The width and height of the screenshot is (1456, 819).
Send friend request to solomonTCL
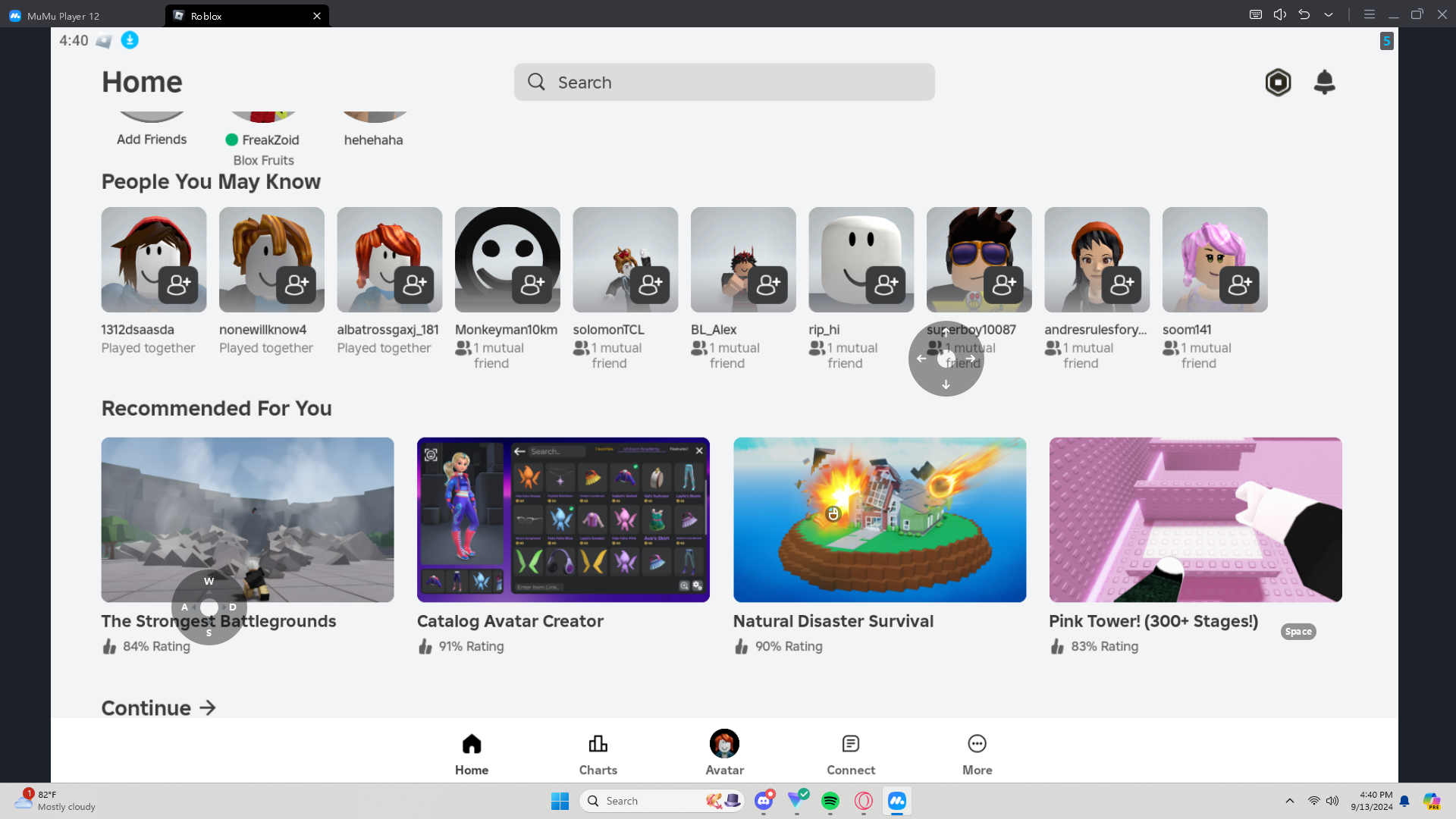(x=651, y=285)
